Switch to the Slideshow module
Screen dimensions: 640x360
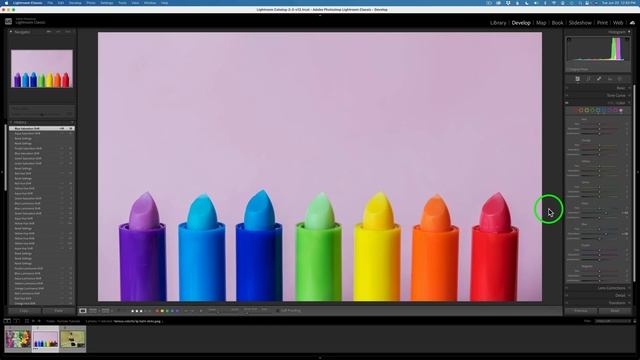click(580, 23)
